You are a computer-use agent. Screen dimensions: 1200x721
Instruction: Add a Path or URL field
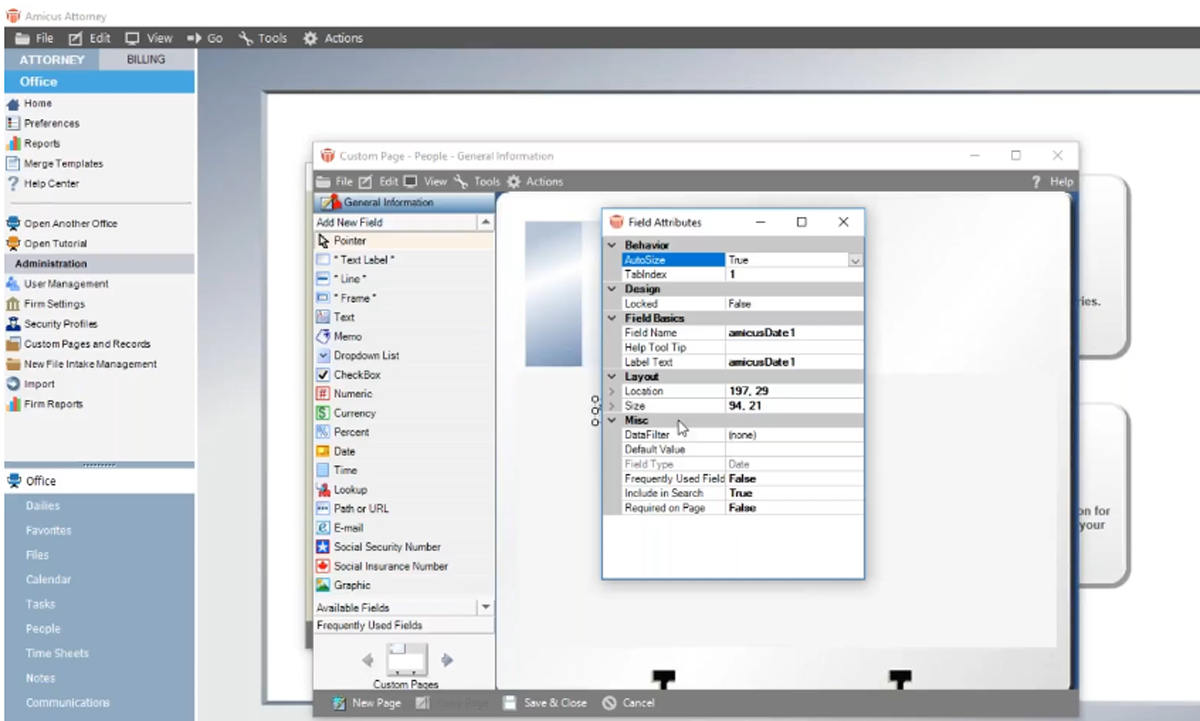point(404,509)
